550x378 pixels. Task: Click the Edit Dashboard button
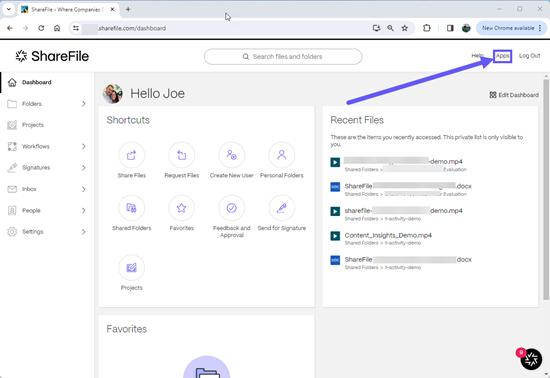point(514,95)
